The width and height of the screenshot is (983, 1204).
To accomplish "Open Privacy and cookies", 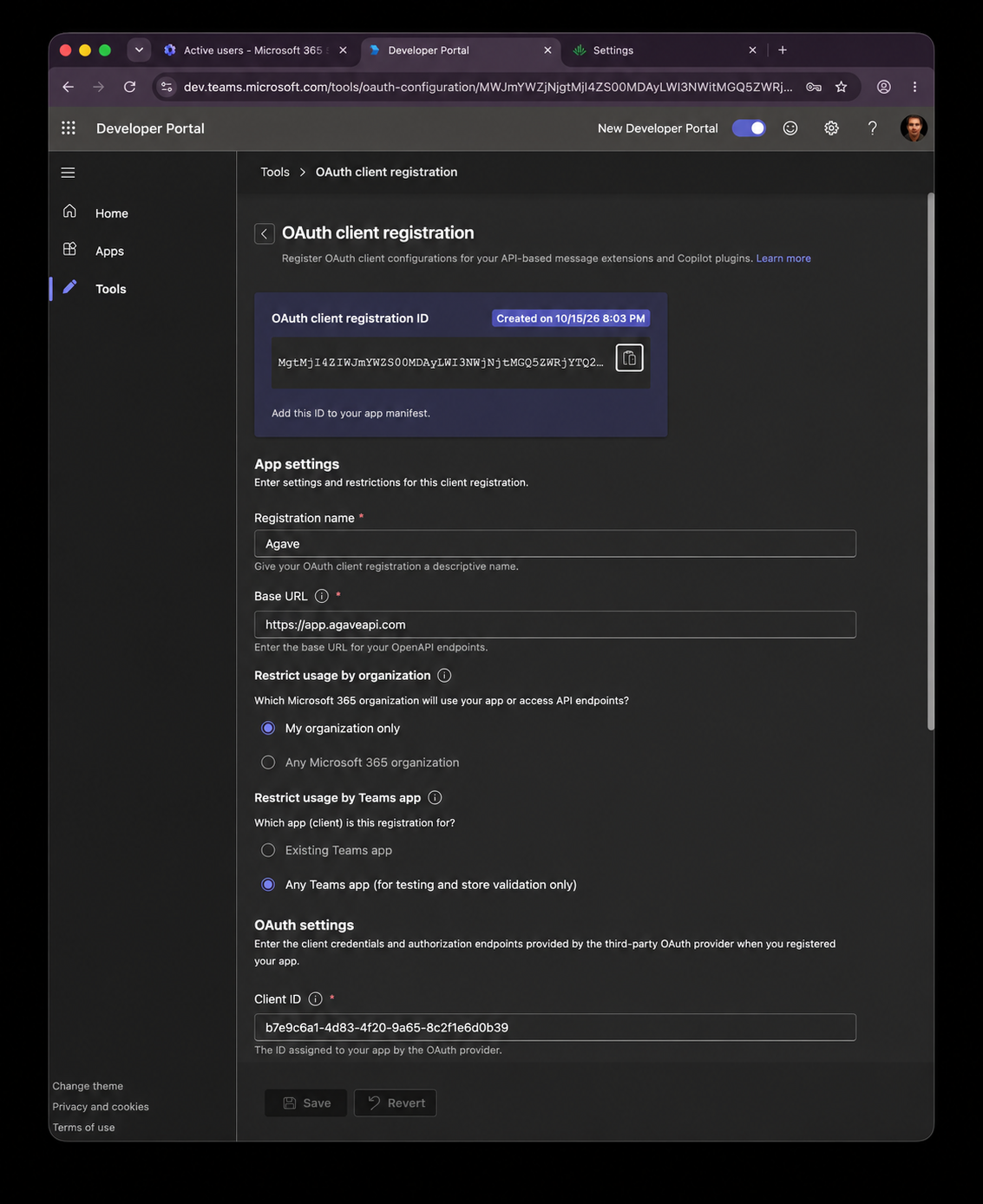I will pyautogui.click(x=101, y=1107).
